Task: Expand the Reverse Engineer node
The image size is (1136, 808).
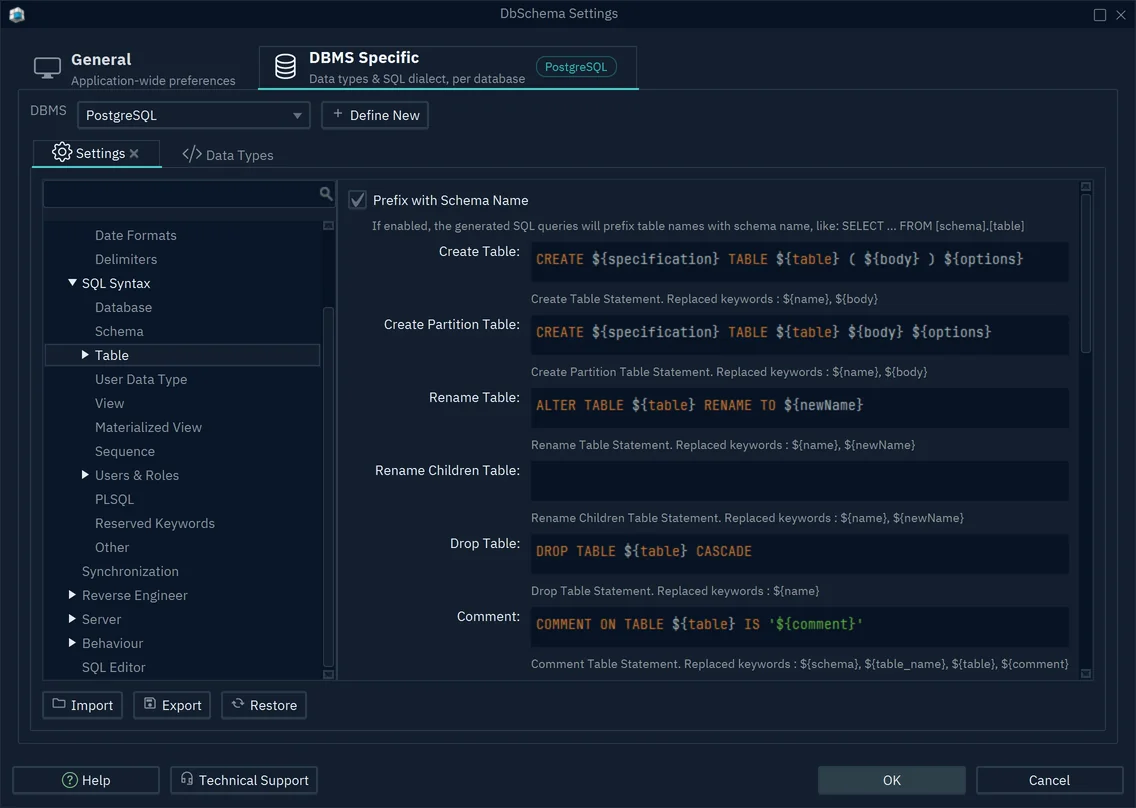Action: (x=72, y=594)
